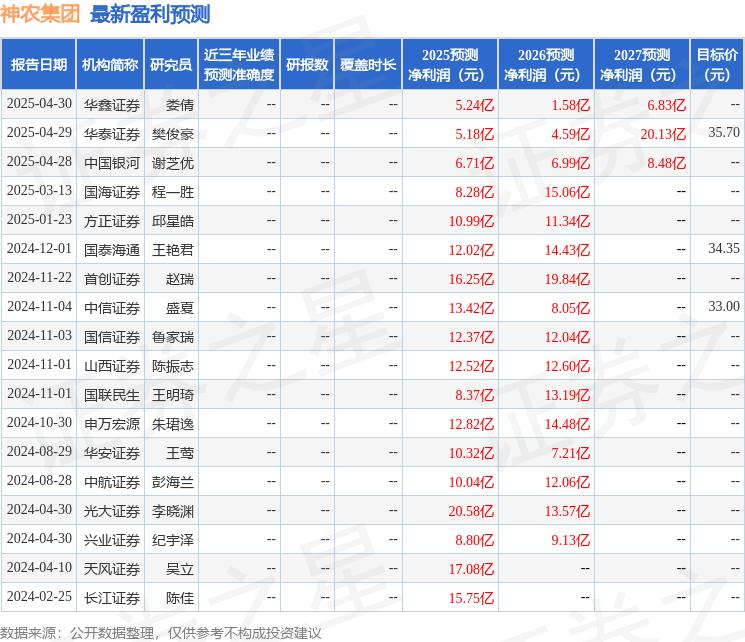745x642 pixels.
Task: Click analyst name 娄倩
Action: click(180, 105)
